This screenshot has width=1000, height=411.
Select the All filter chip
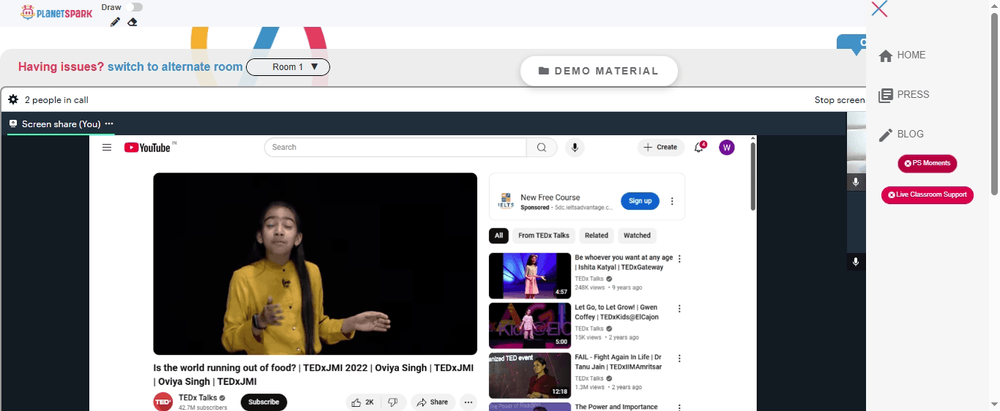point(499,235)
